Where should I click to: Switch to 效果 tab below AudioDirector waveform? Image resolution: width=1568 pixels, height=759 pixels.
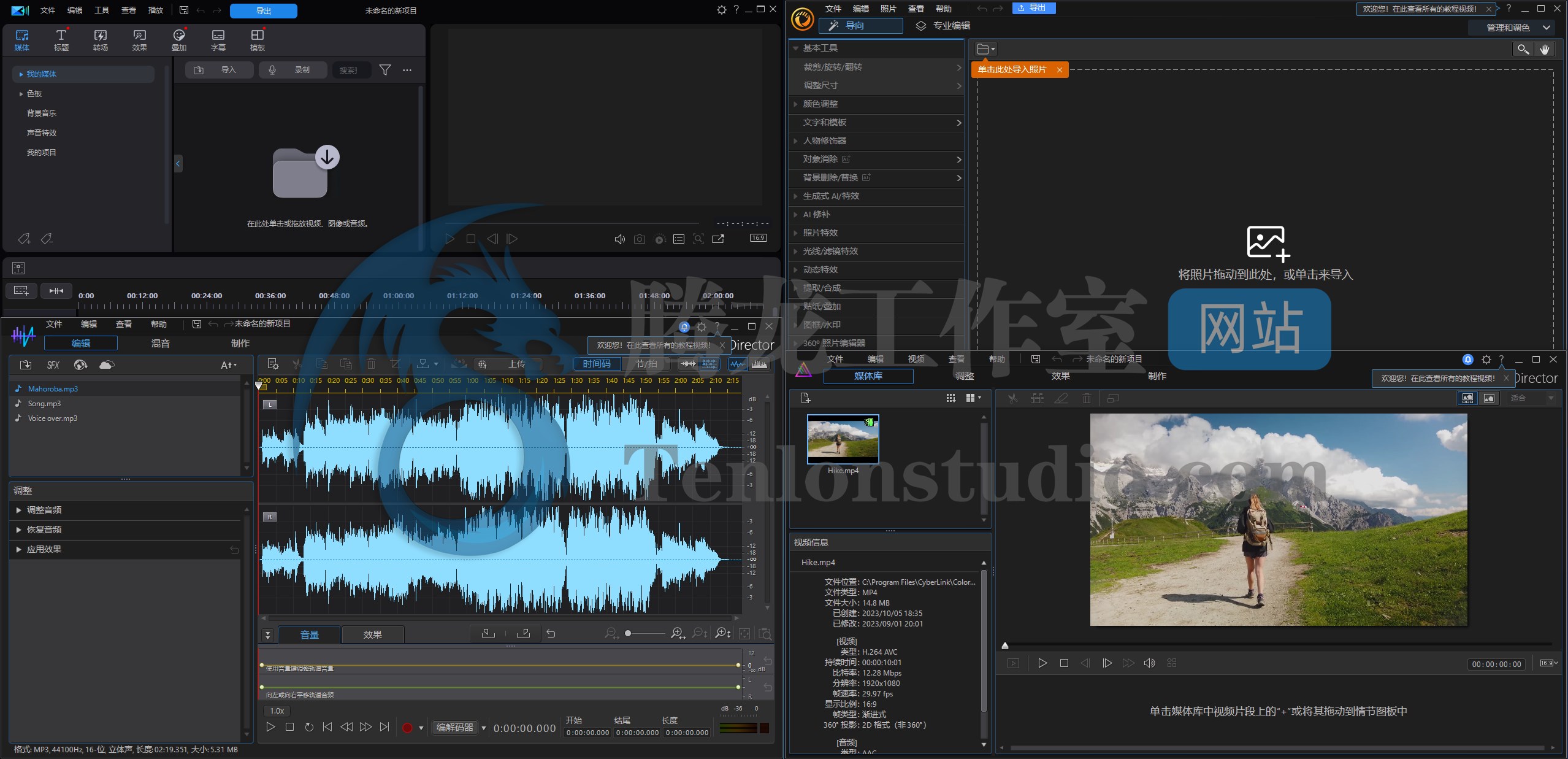coord(372,635)
